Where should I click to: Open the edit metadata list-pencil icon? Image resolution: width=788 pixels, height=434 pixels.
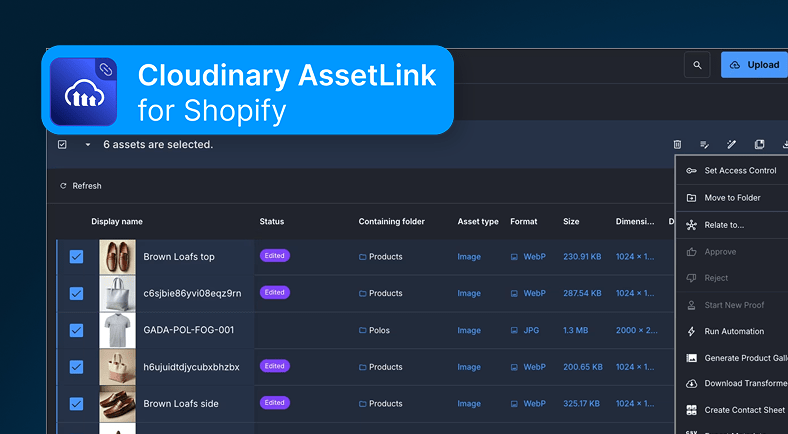tap(705, 145)
